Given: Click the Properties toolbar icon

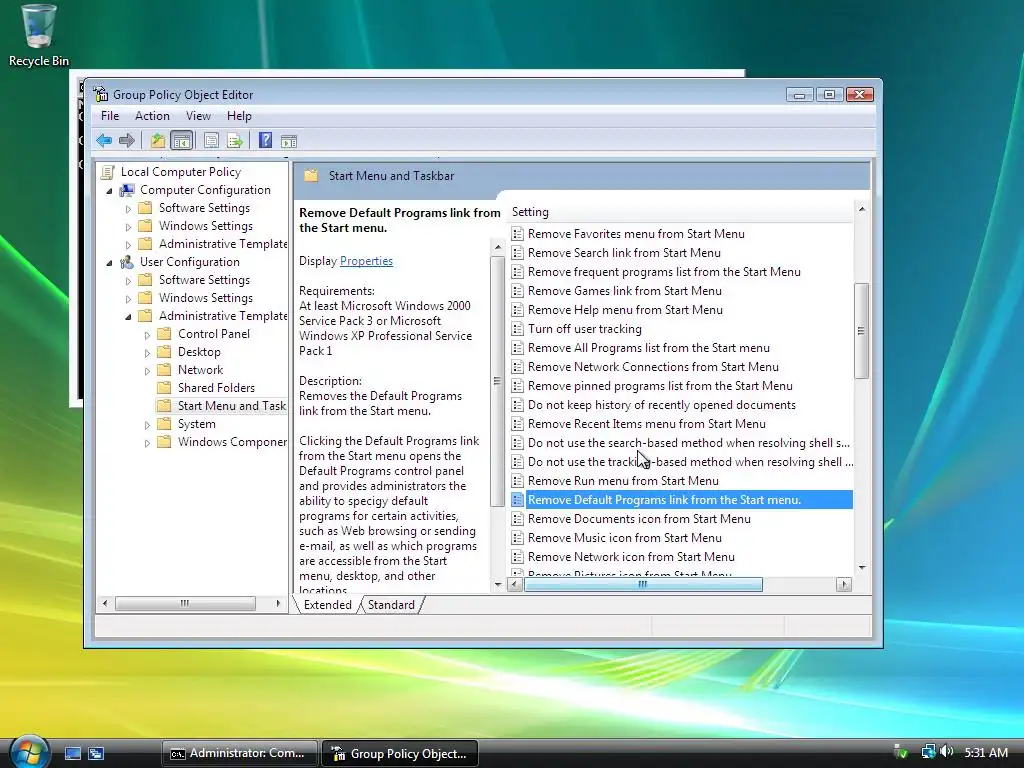Looking at the screenshot, I should tap(211, 140).
